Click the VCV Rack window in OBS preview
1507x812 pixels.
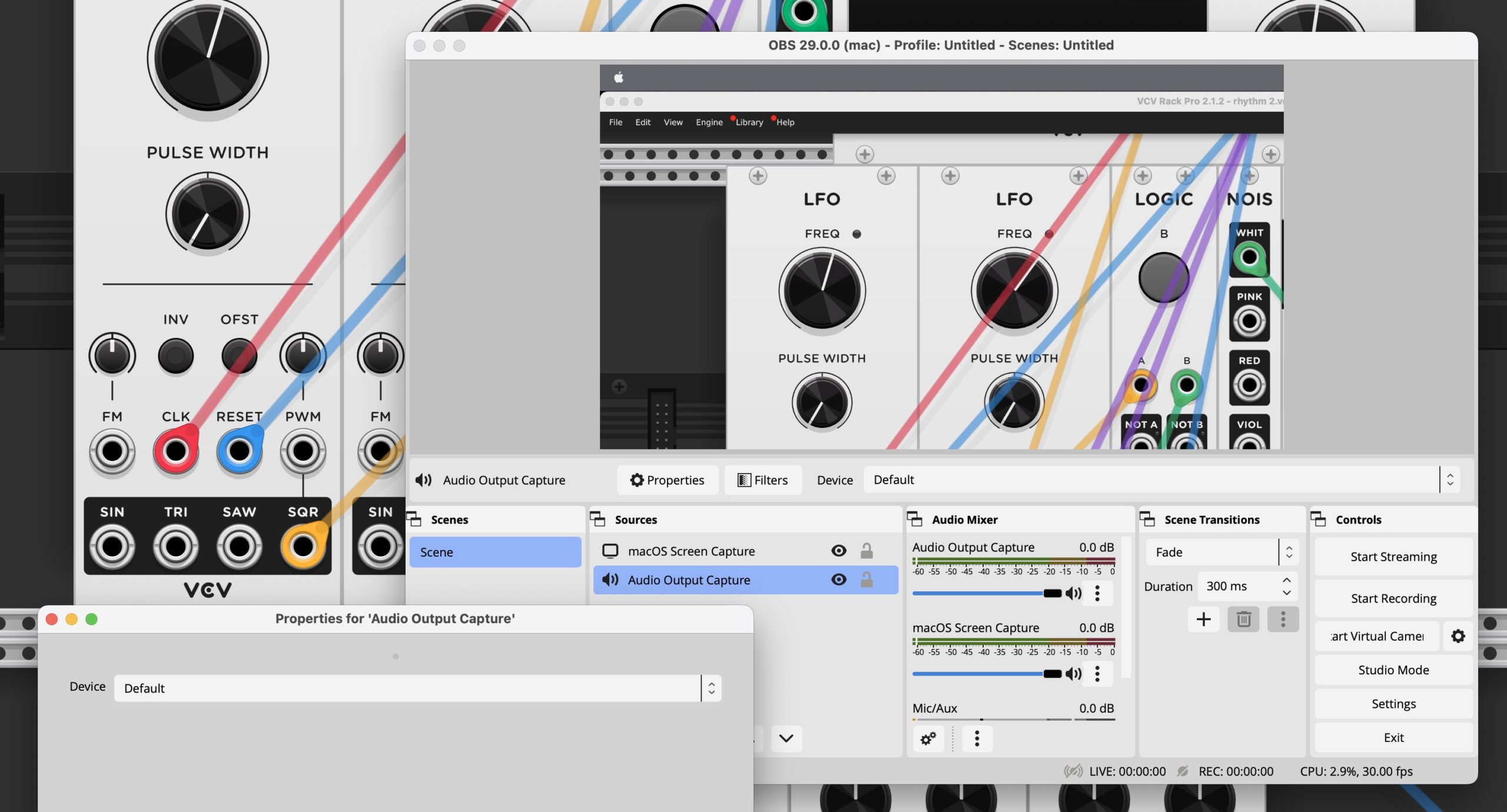pyautogui.click(x=940, y=270)
